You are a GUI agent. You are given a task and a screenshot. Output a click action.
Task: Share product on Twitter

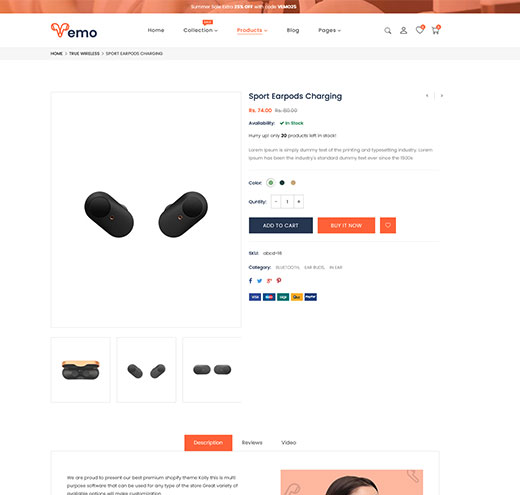pyautogui.click(x=259, y=281)
